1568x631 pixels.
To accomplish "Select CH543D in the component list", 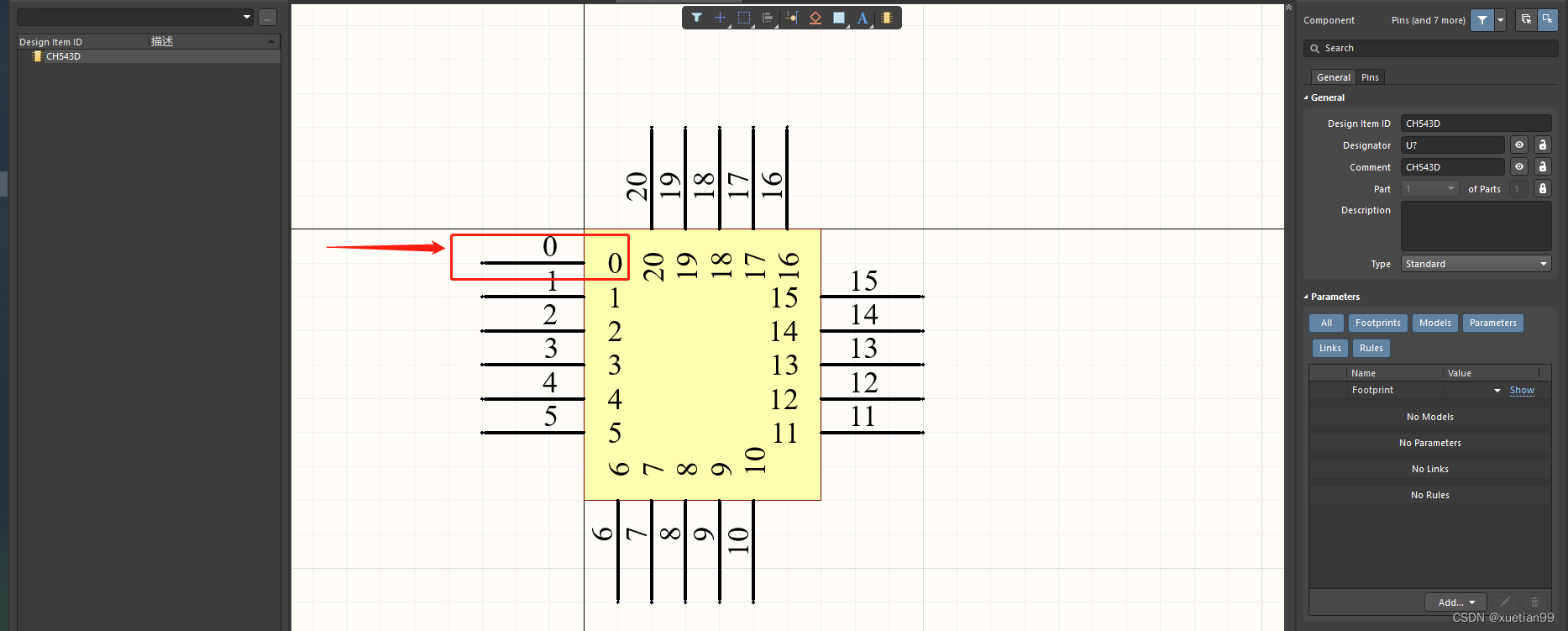I will (x=149, y=56).
